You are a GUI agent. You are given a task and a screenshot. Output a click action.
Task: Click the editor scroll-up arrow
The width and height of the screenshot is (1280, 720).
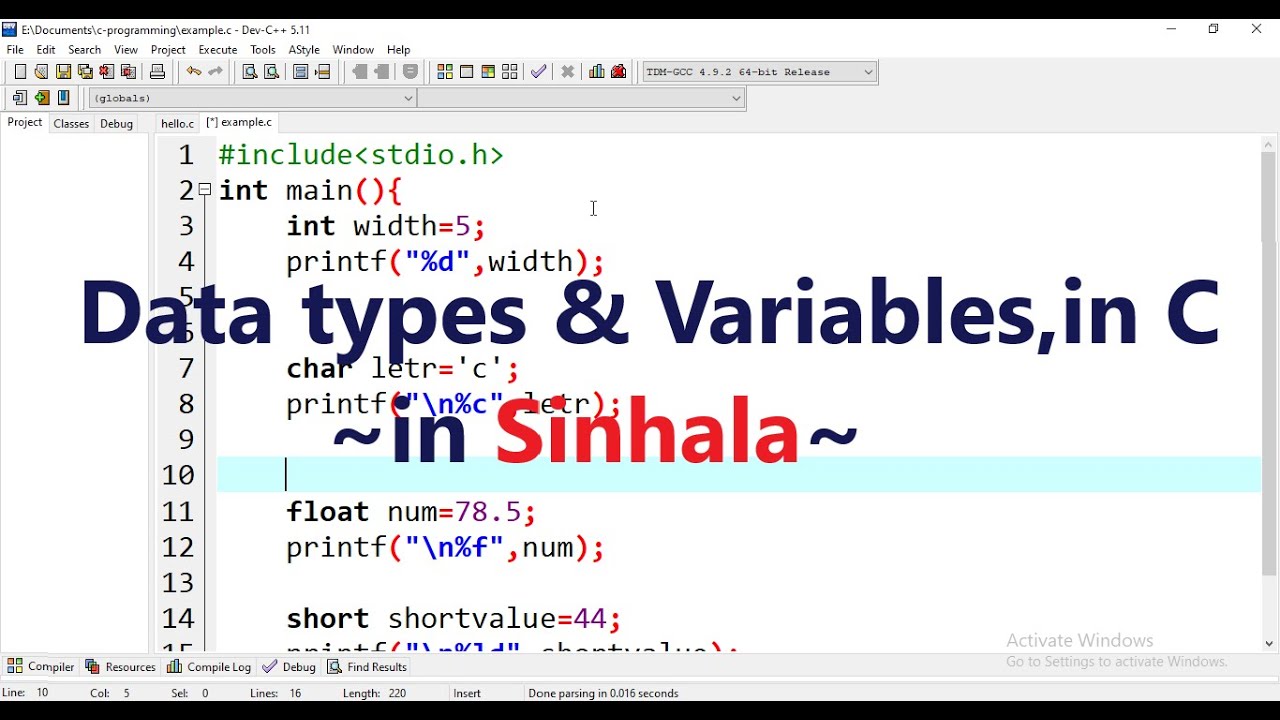pyautogui.click(x=1269, y=144)
